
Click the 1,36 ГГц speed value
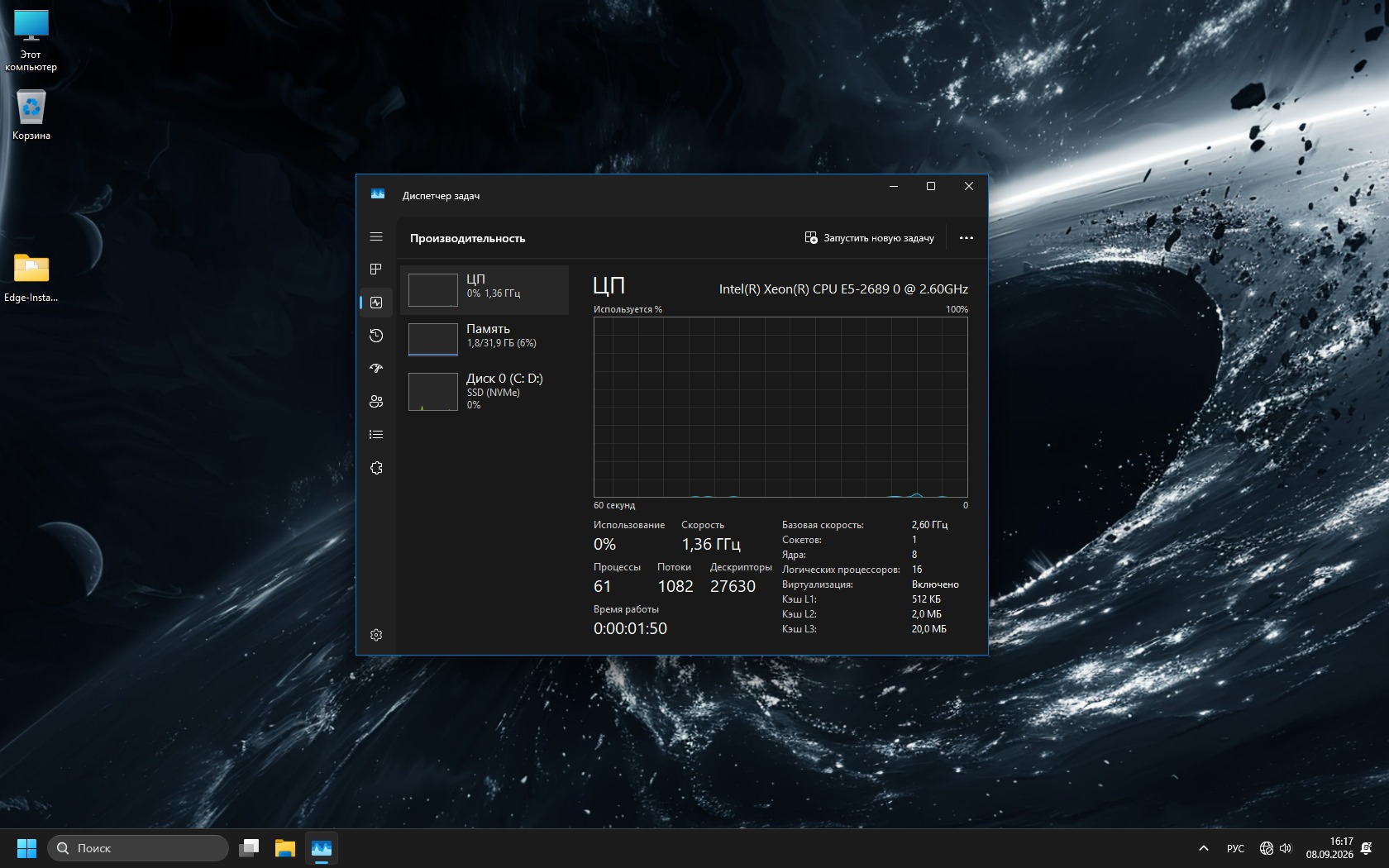(711, 545)
